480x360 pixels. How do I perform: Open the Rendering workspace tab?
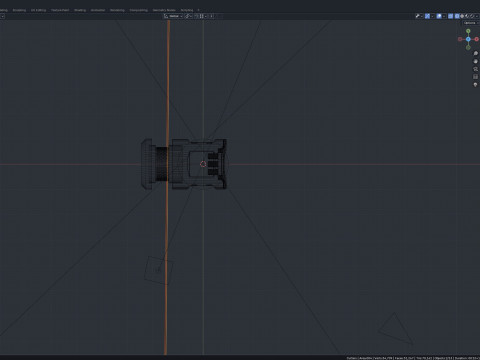click(x=117, y=10)
